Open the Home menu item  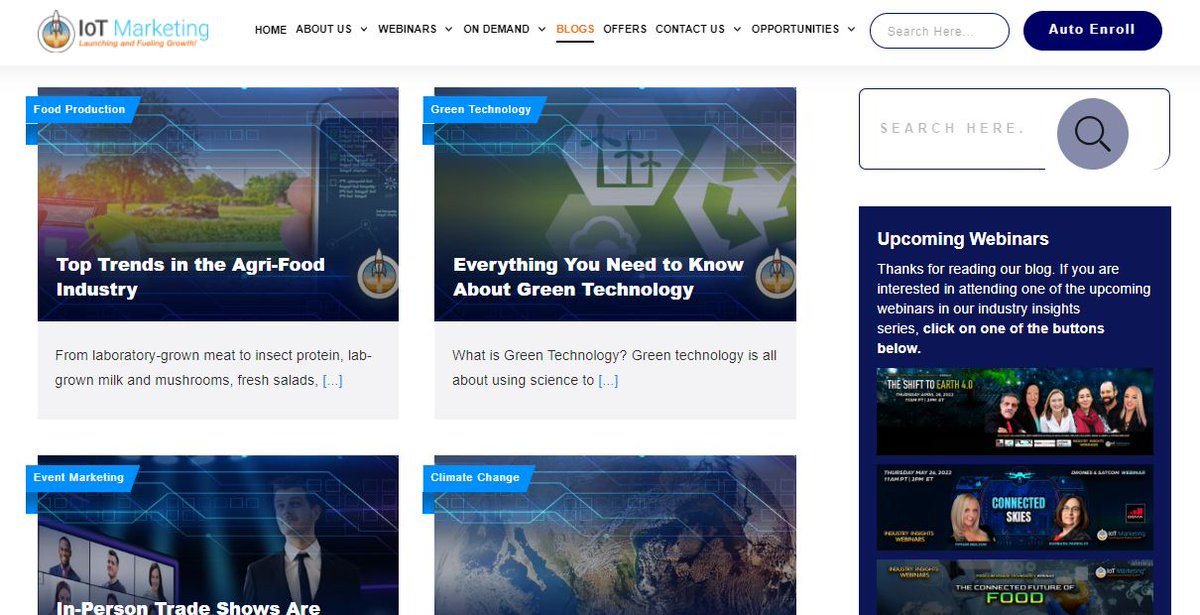(271, 30)
